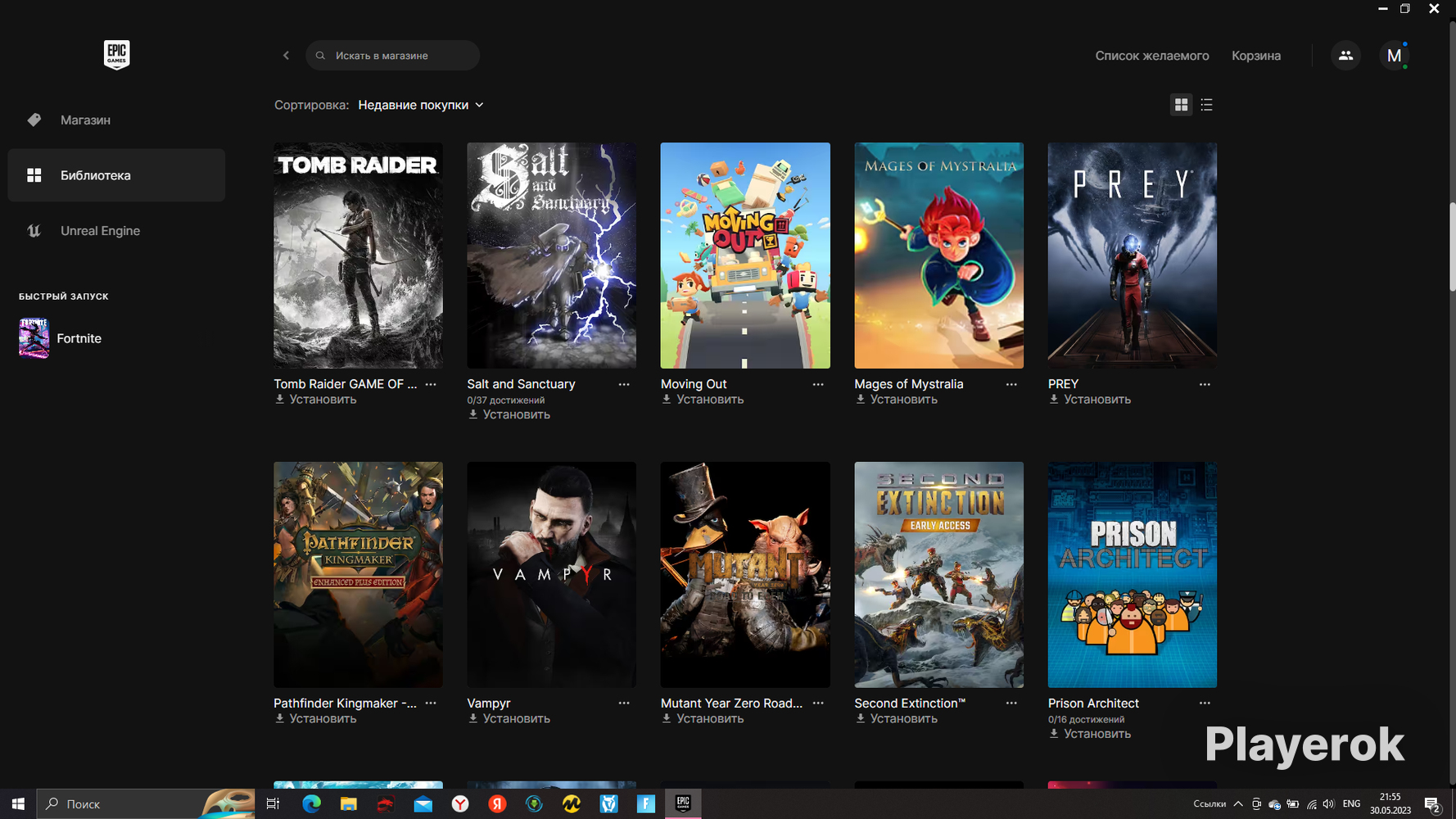1456x819 pixels.
Task: Open options menu for Tomb Raider
Action: point(431,384)
